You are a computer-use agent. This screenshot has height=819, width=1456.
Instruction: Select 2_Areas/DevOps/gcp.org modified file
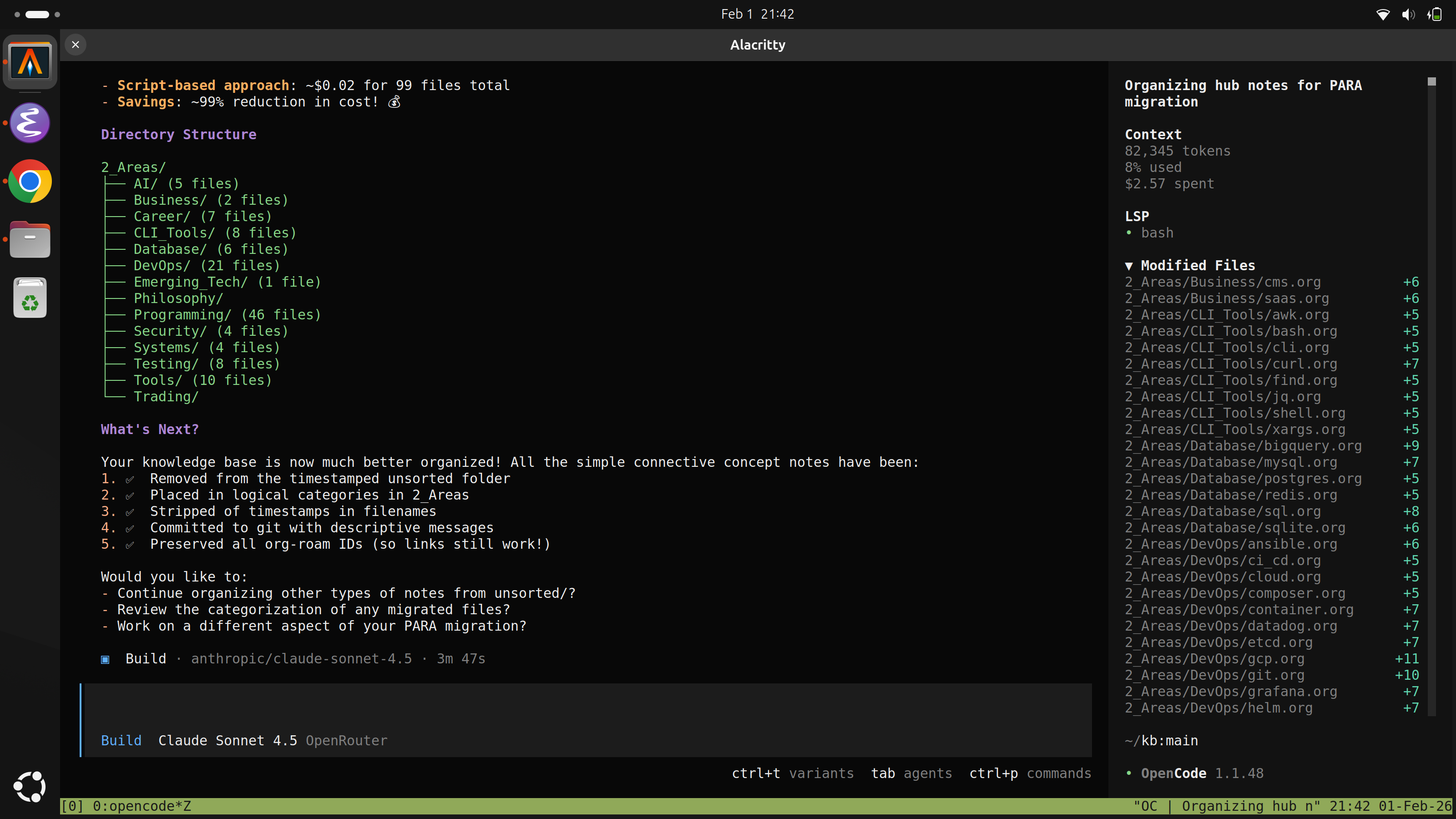pos(1272,659)
